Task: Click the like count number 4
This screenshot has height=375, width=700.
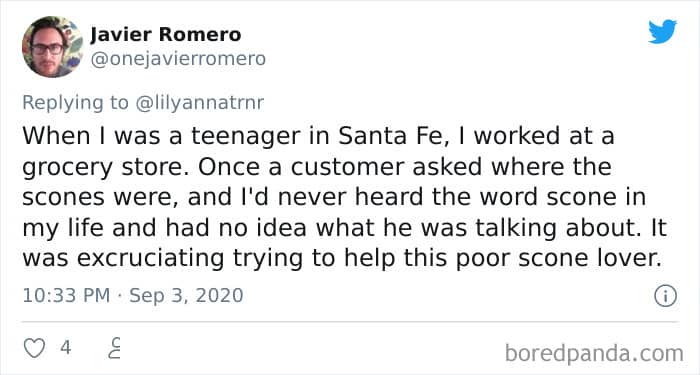Action: (66, 347)
